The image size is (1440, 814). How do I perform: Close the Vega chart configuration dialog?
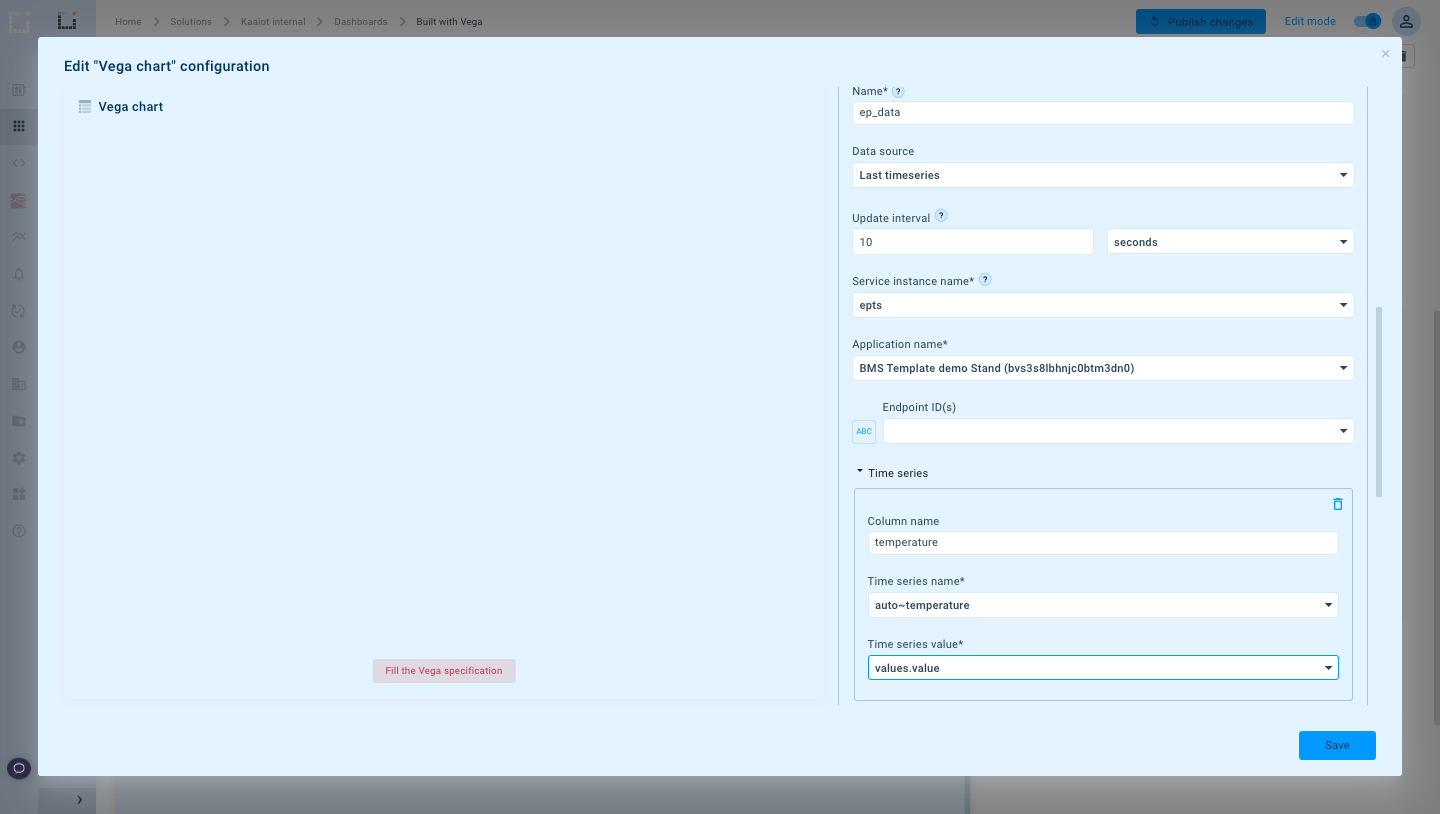coord(1385,54)
